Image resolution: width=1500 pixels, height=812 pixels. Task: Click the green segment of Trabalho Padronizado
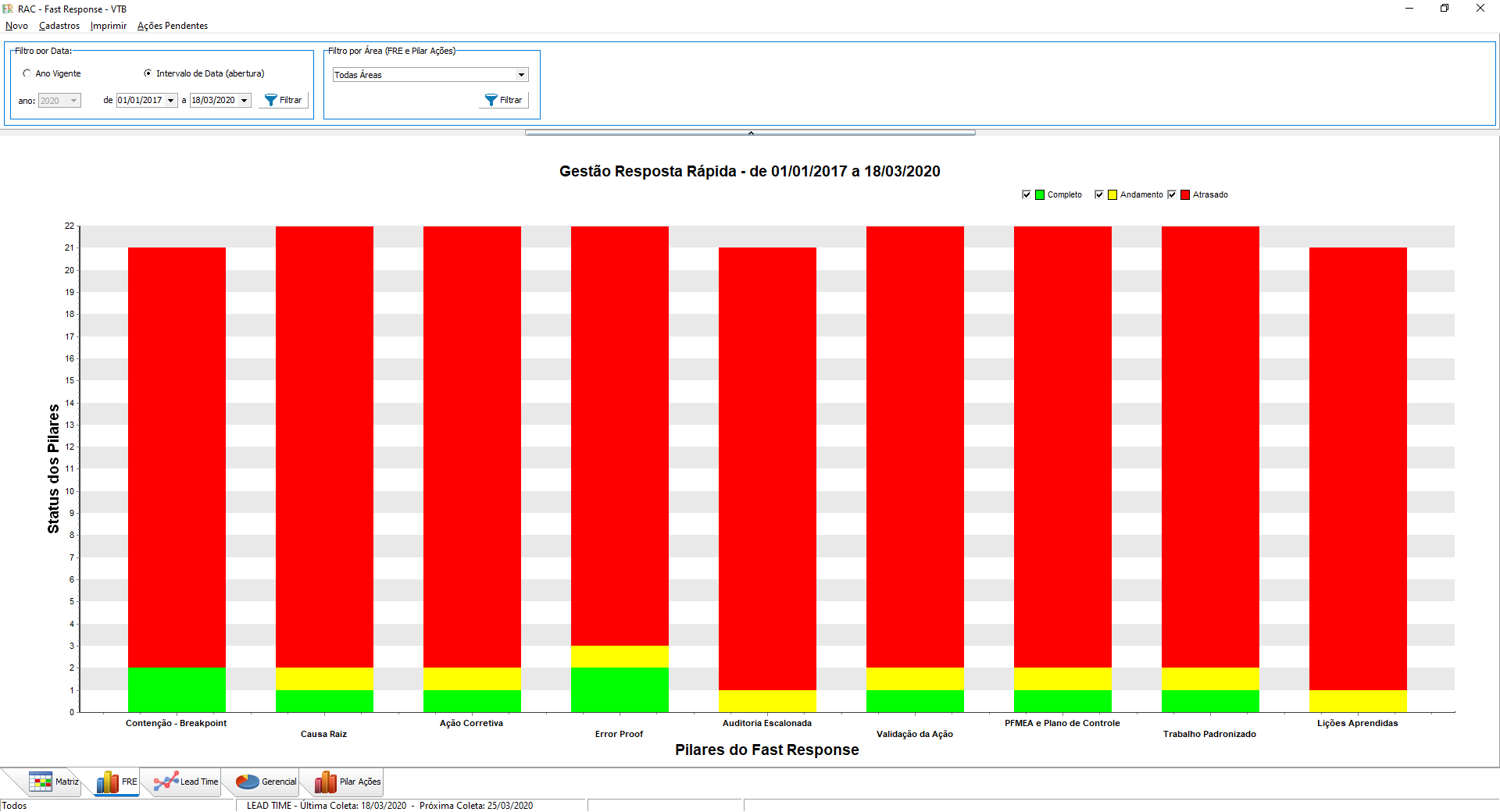point(1210,701)
